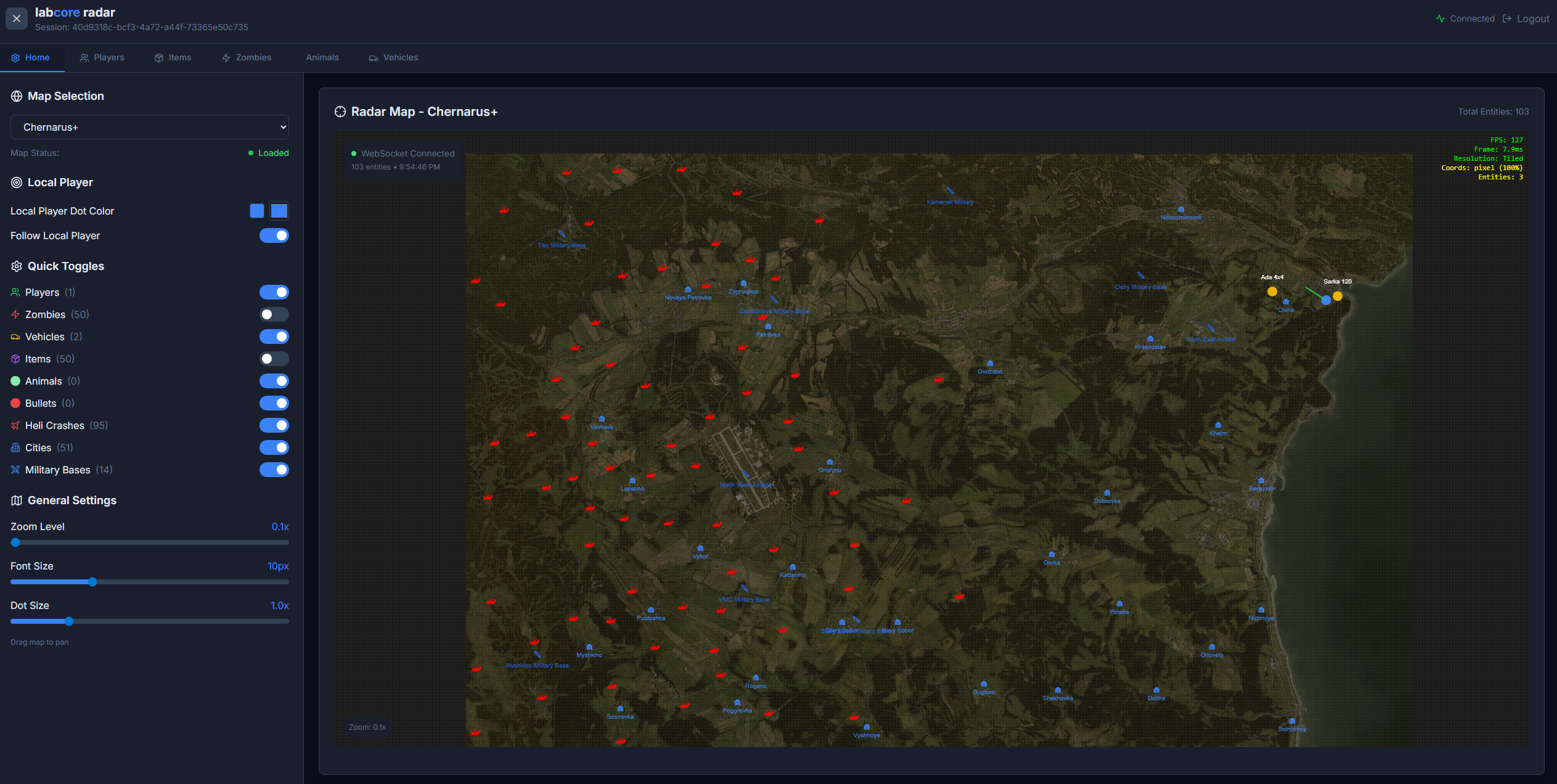Turn on the Items quick toggle
The image size is (1557, 784).
click(274, 359)
